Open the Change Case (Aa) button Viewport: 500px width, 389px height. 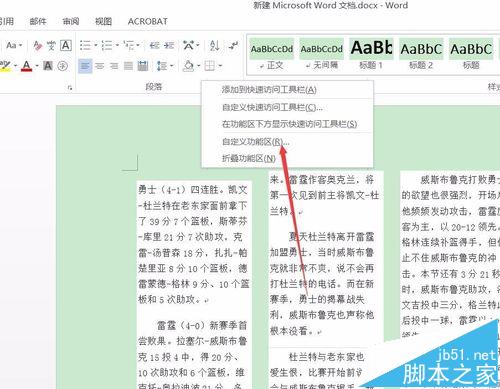pyautogui.click(x=11, y=45)
